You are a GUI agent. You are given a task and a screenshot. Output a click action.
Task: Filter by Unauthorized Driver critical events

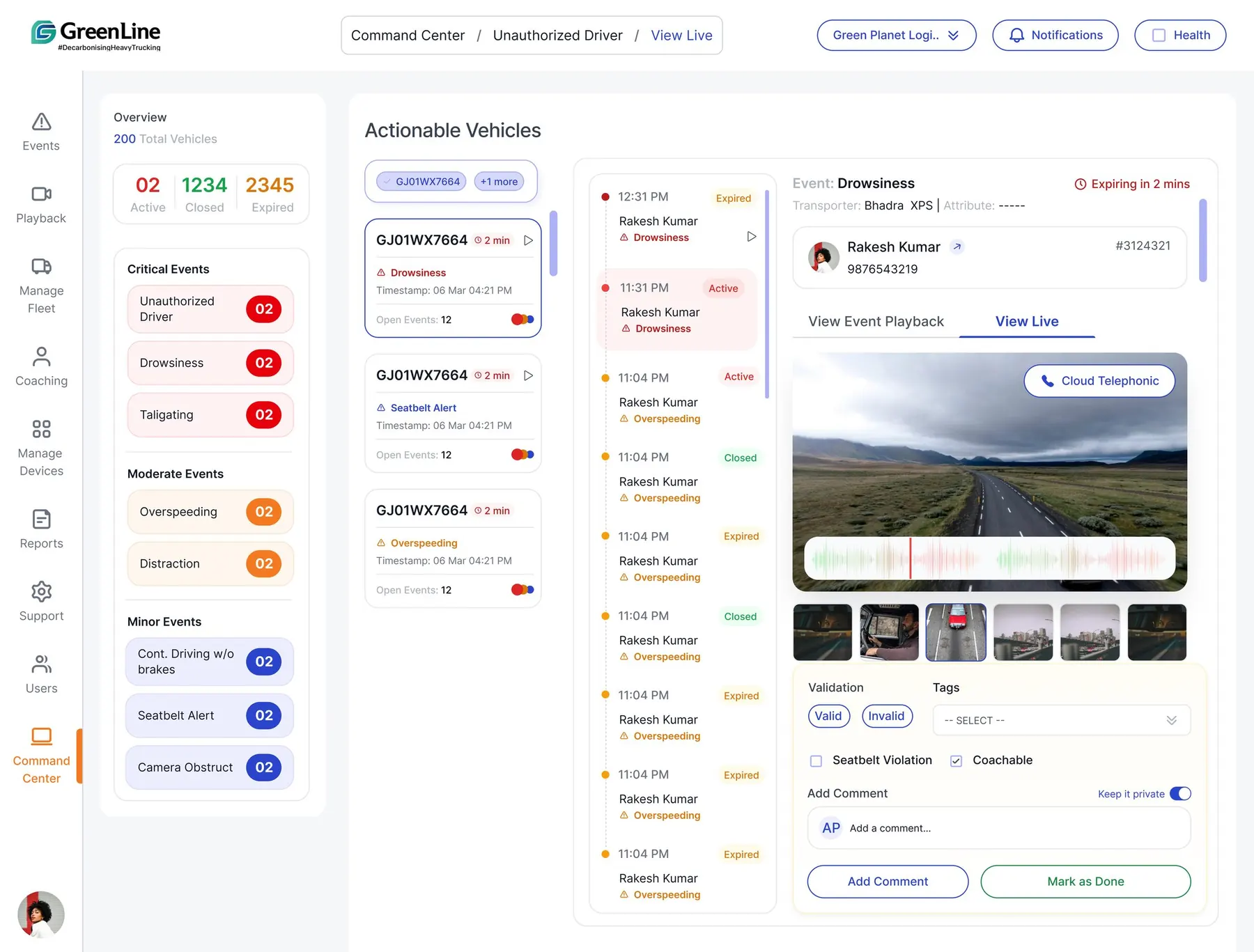tap(210, 309)
